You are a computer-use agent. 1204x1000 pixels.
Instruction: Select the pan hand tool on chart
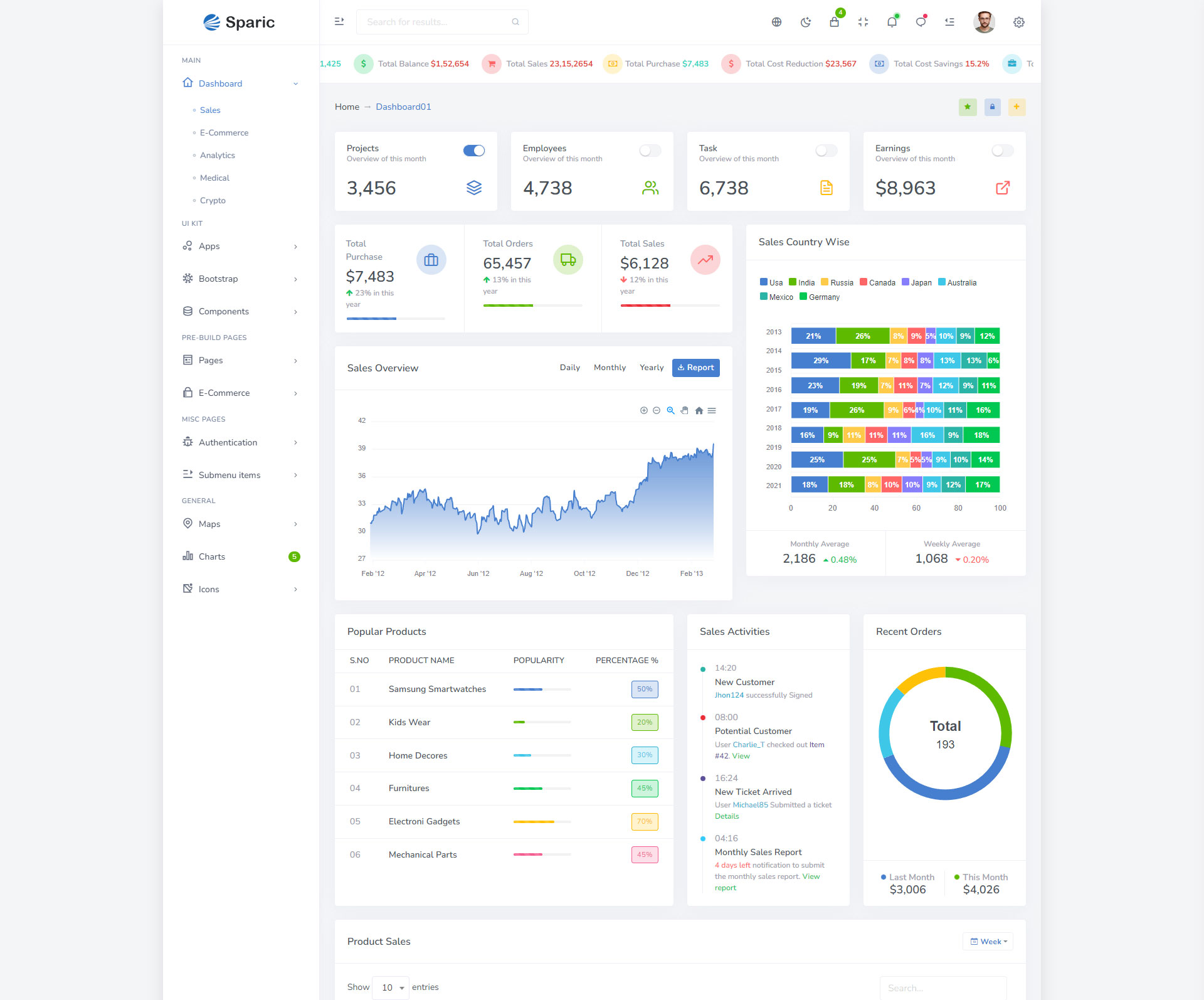[685, 410]
